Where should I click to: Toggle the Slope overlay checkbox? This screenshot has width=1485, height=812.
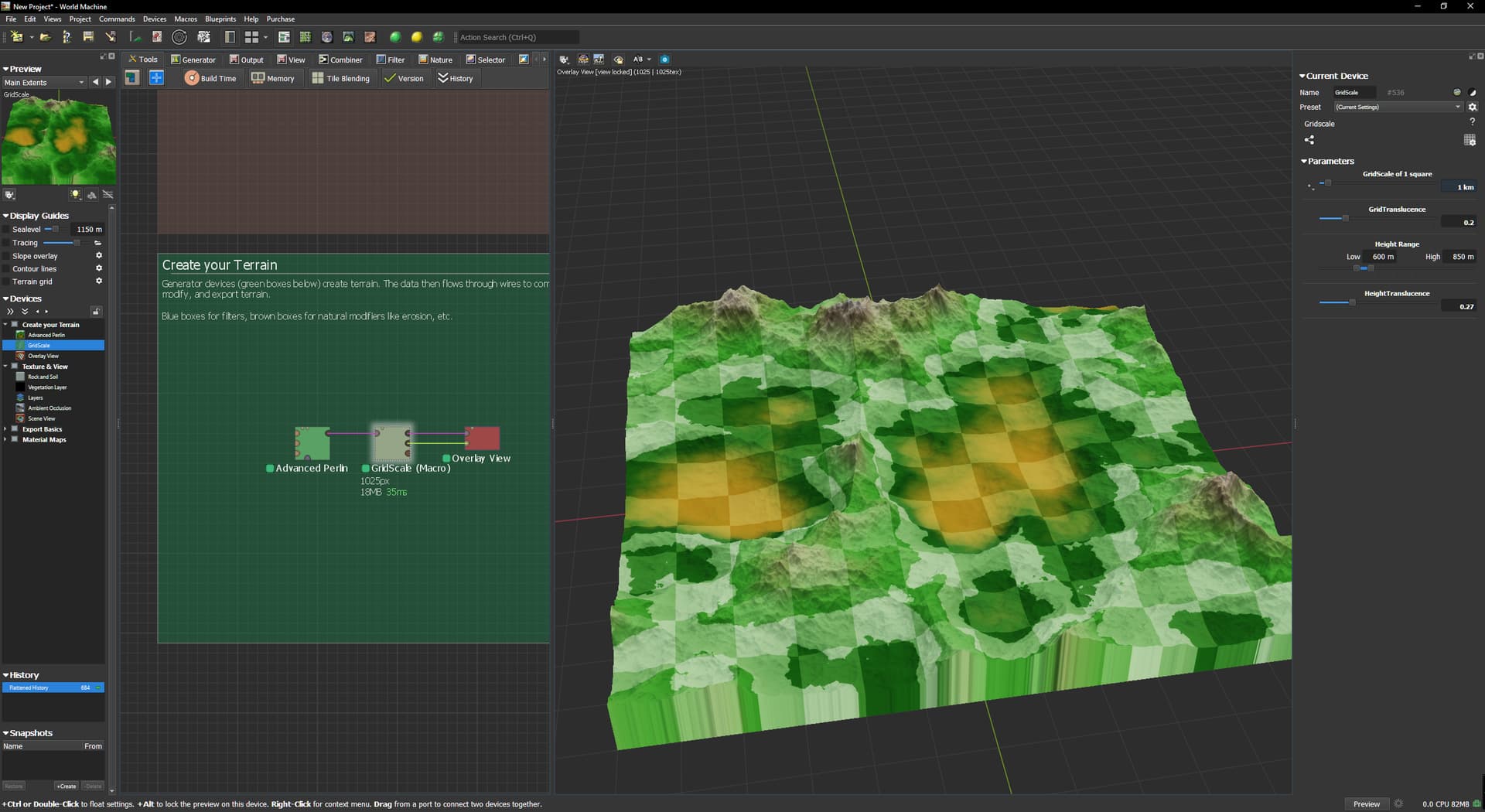point(6,256)
